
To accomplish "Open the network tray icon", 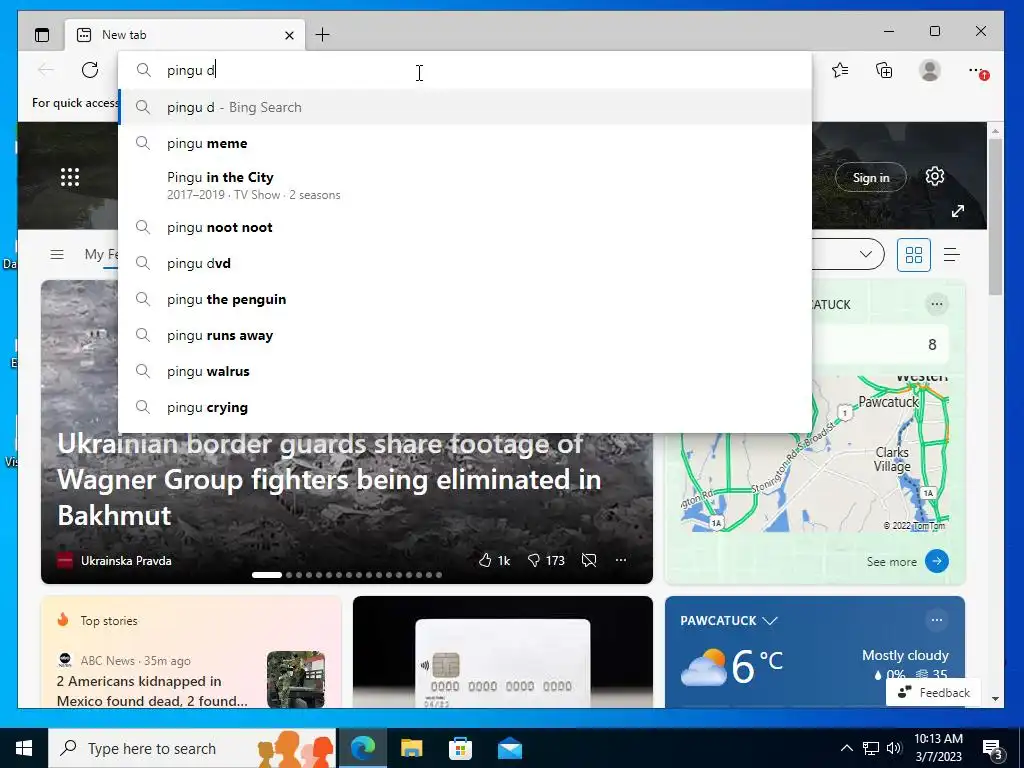I will pos(871,748).
